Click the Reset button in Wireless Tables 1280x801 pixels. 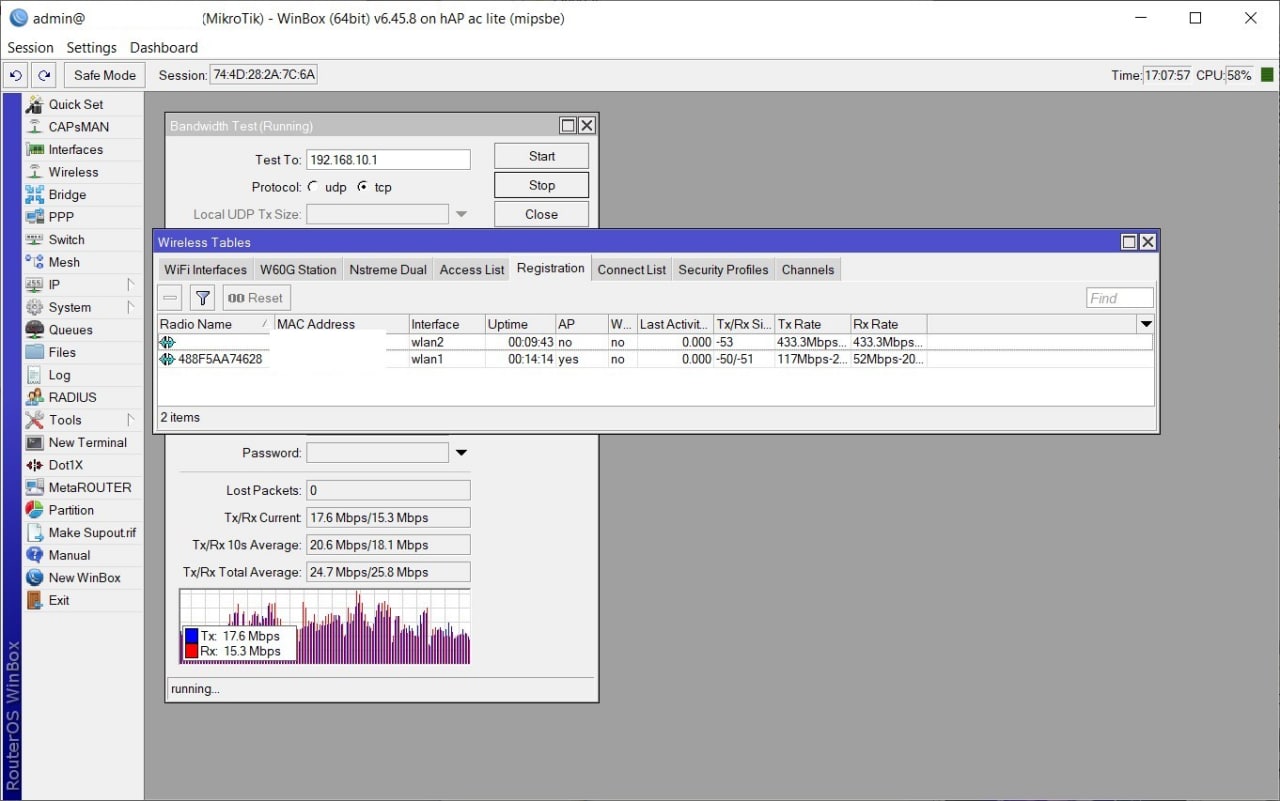tap(256, 298)
